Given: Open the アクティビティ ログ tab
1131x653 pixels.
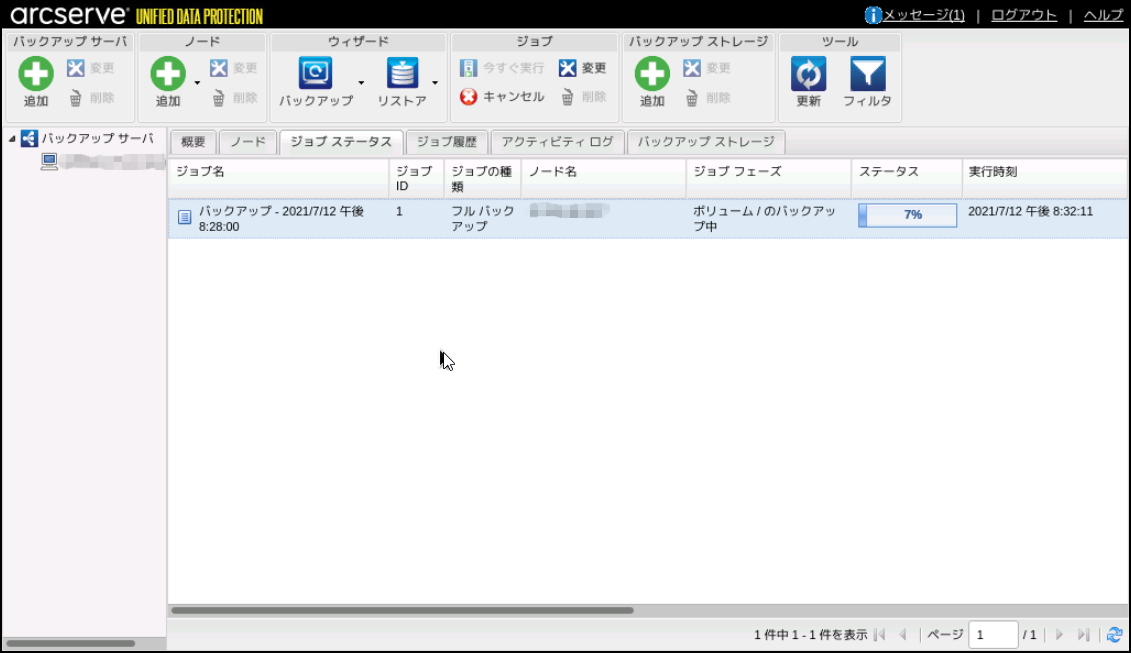Looking at the screenshot, I should pos(557,142).
